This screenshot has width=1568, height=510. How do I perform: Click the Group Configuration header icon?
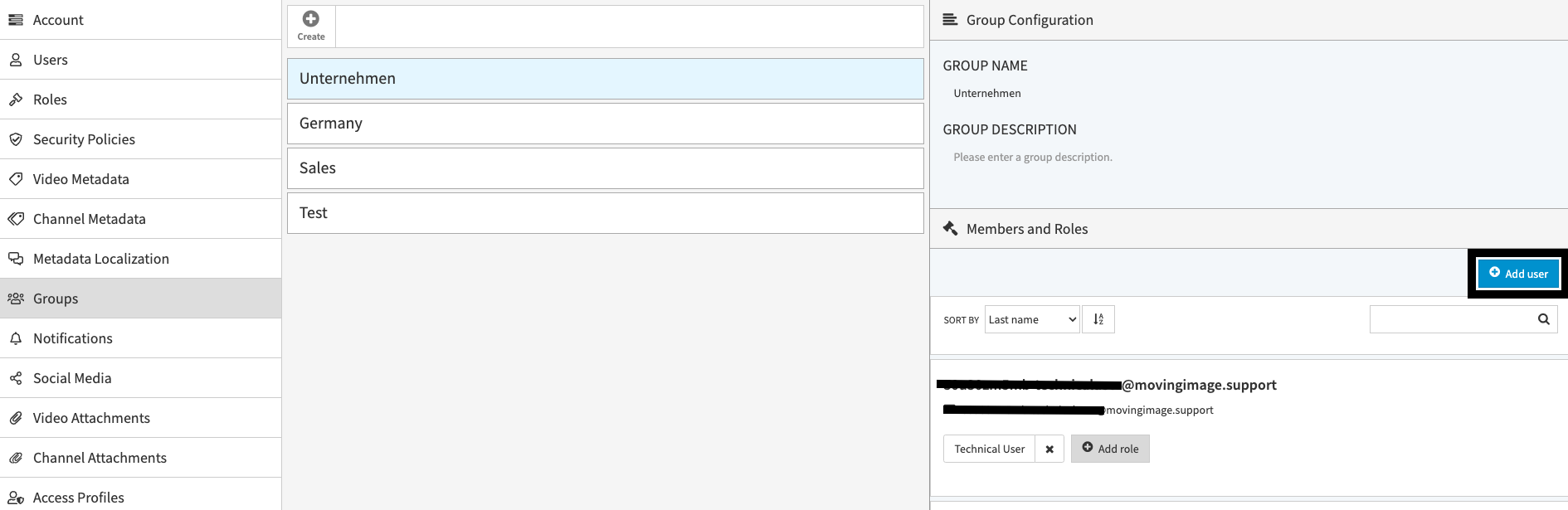pyautogui.click(x=950, y=20)
